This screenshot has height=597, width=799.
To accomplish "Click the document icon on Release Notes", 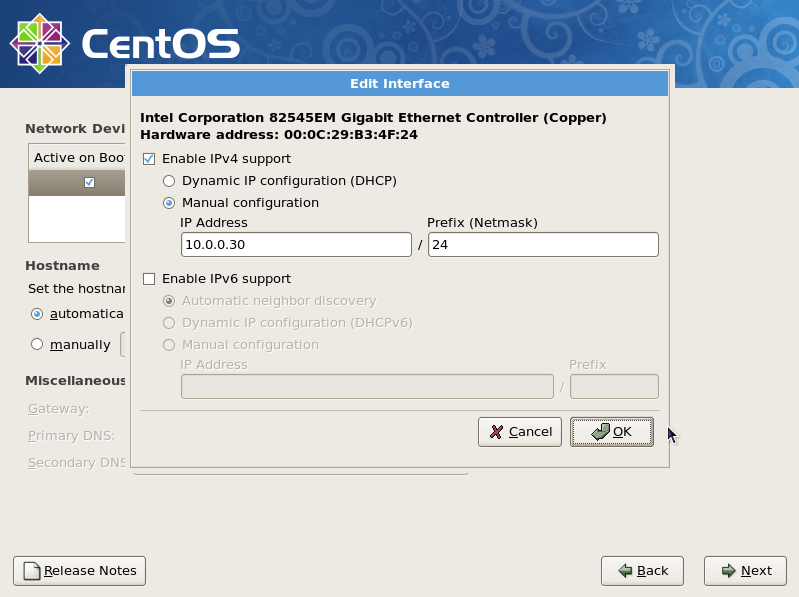I will [32, 571].
